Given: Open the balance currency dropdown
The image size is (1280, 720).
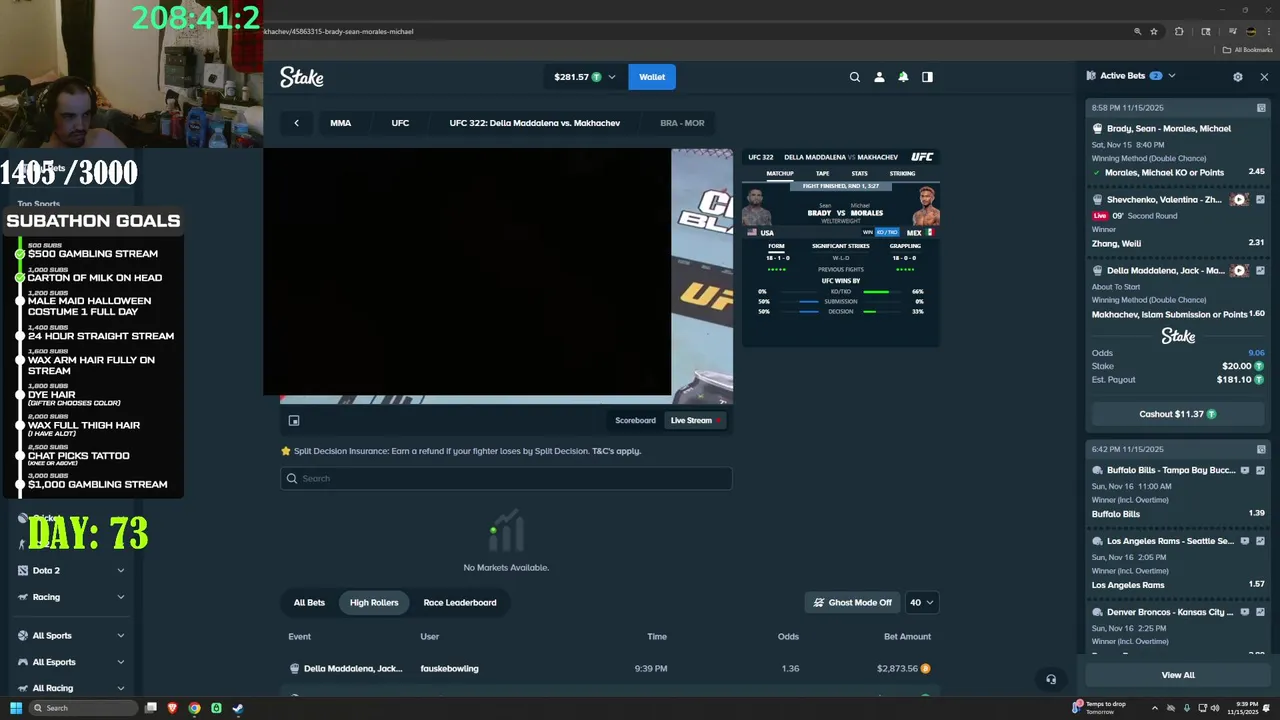Looking at the screenshot, I should click(585, 77).
